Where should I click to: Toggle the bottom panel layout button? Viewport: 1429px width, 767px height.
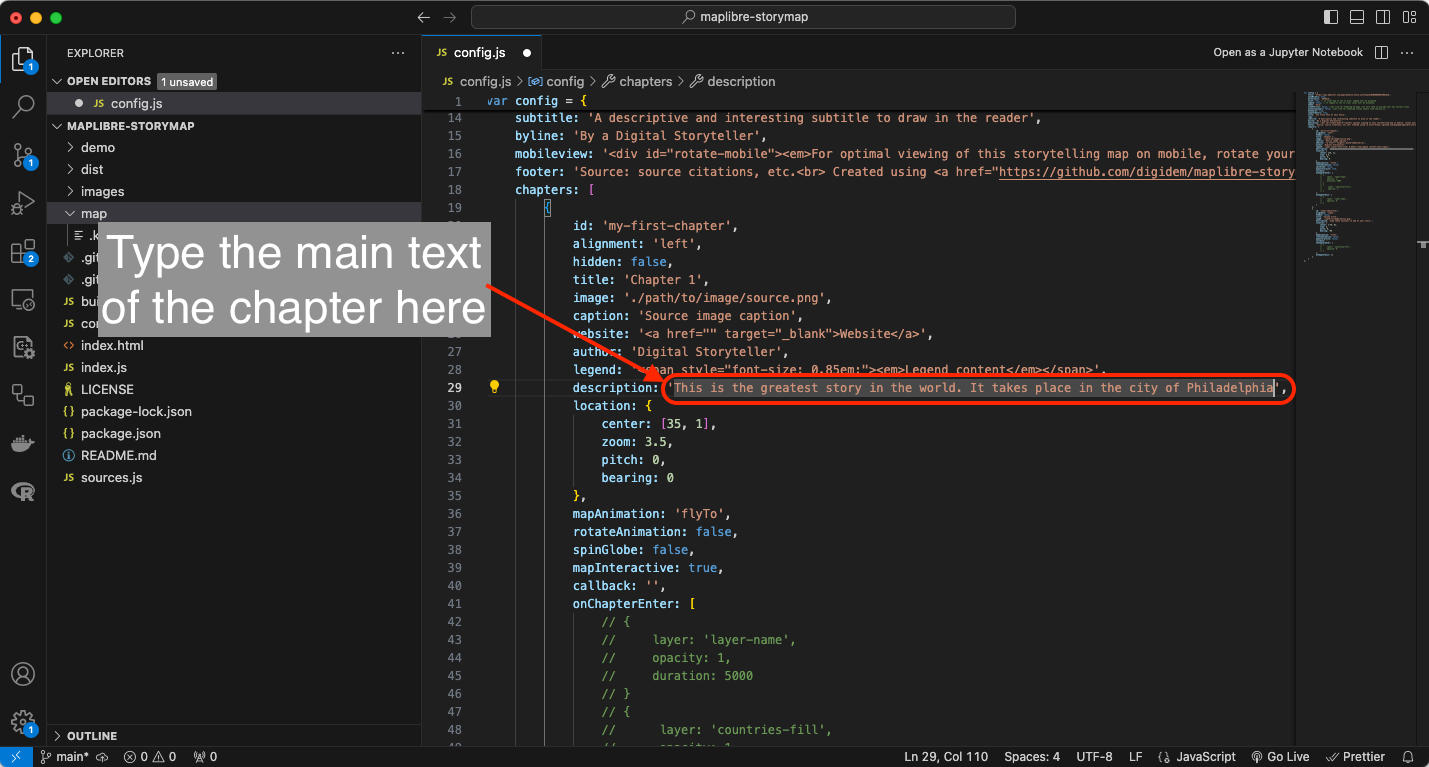pyautogui.click(x=1357, y=17)
